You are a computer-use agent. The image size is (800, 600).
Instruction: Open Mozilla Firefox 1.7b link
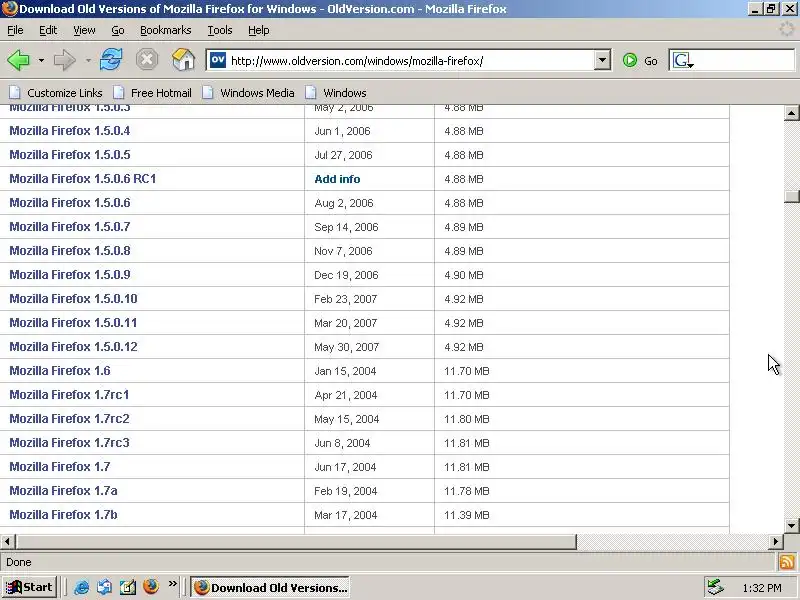(63, 514)
